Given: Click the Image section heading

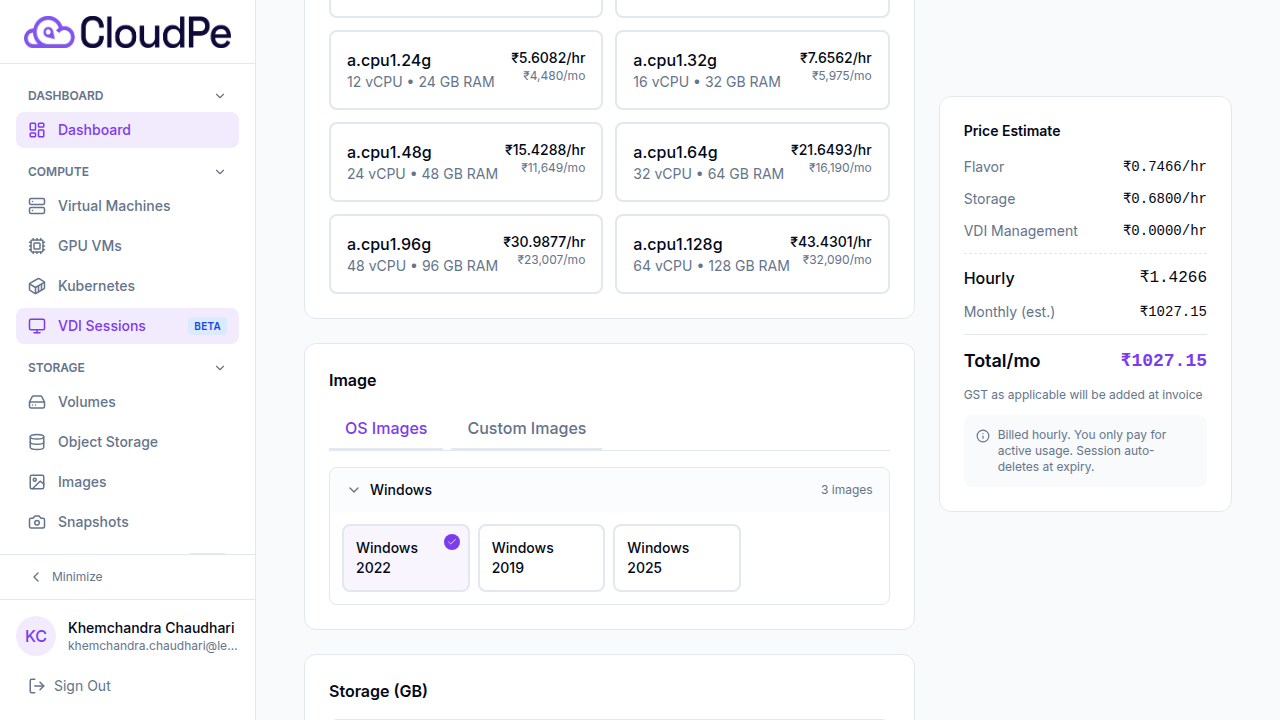Looking at the screenshot, I should coord(353,381).
